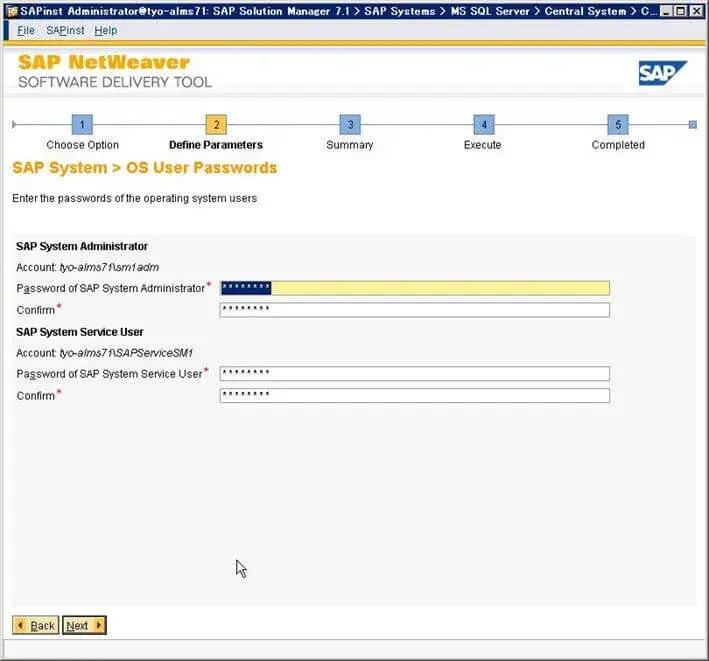The image size is (709, 661).
Task: Click the Back button
Action: coord(36,625)
